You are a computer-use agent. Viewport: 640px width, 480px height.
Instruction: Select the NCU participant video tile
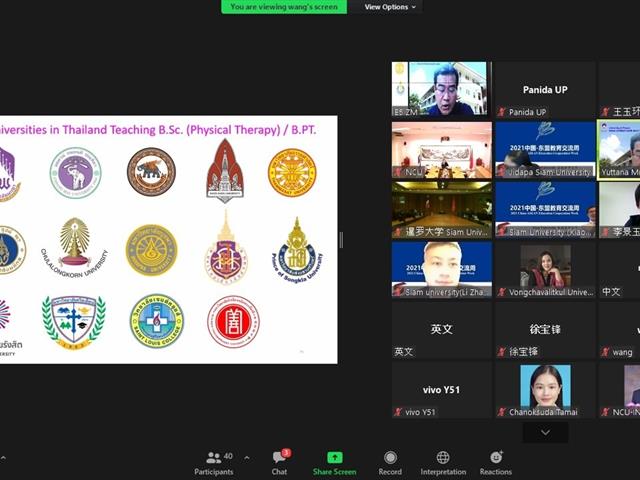point(442,150)
